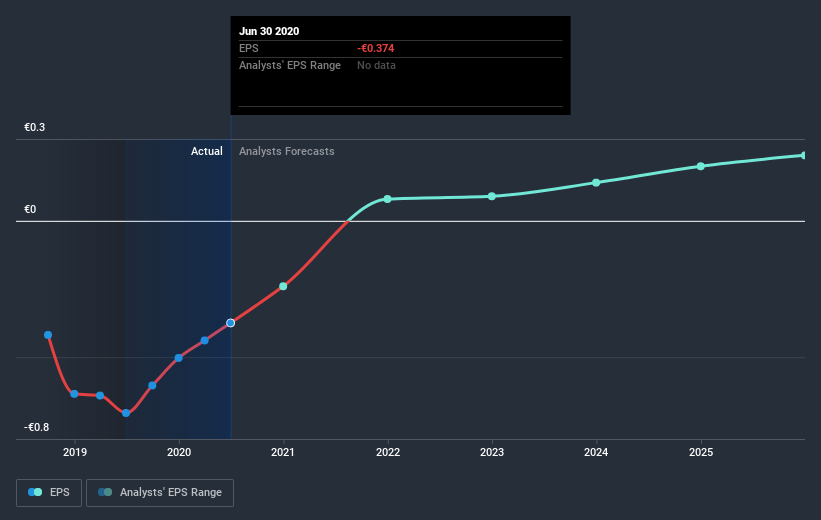Click the 2020 x-axis label
Viewport: 821px width, 520px height.
[x=179, y=452]
